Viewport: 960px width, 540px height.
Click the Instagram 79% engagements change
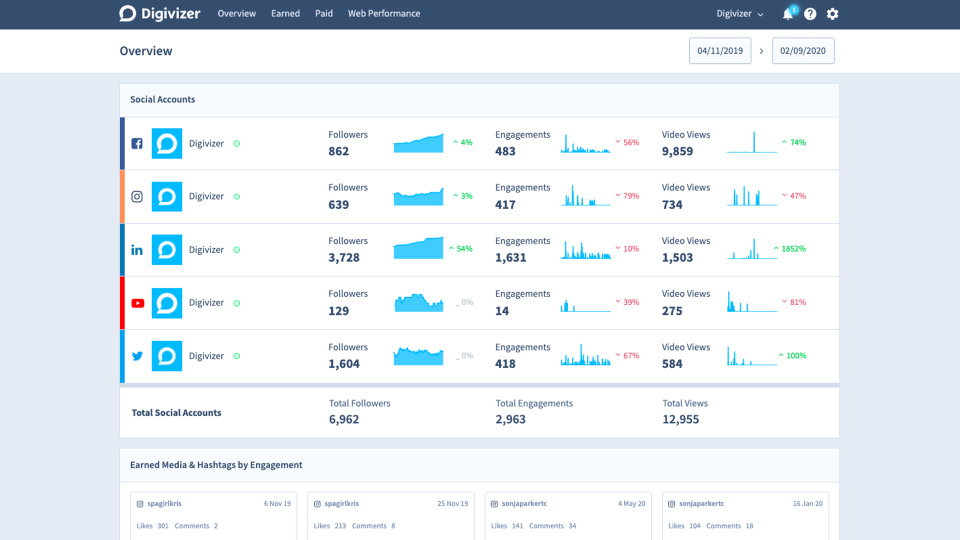tap(627, 196)
